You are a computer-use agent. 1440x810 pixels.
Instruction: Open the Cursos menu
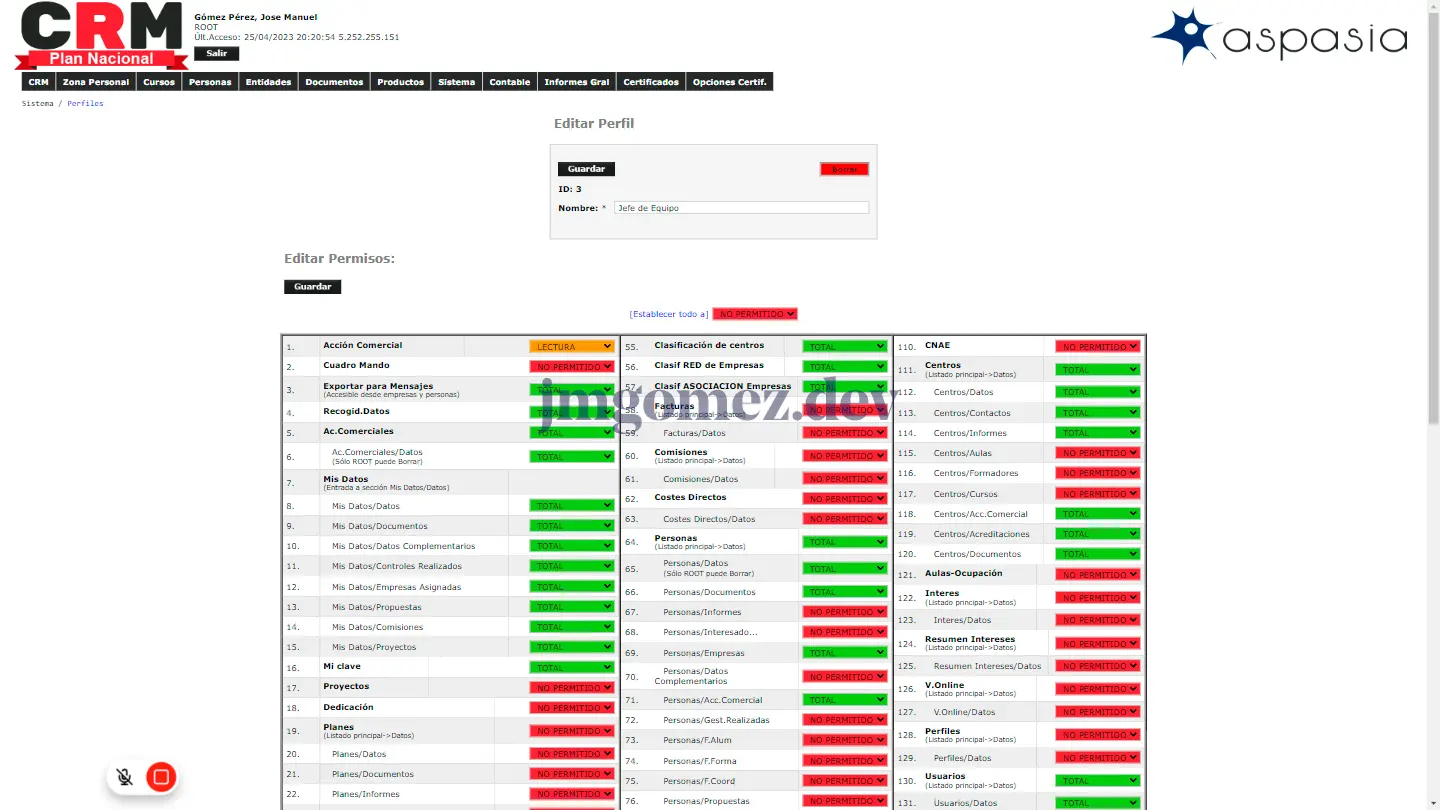(x=159, y=82)
